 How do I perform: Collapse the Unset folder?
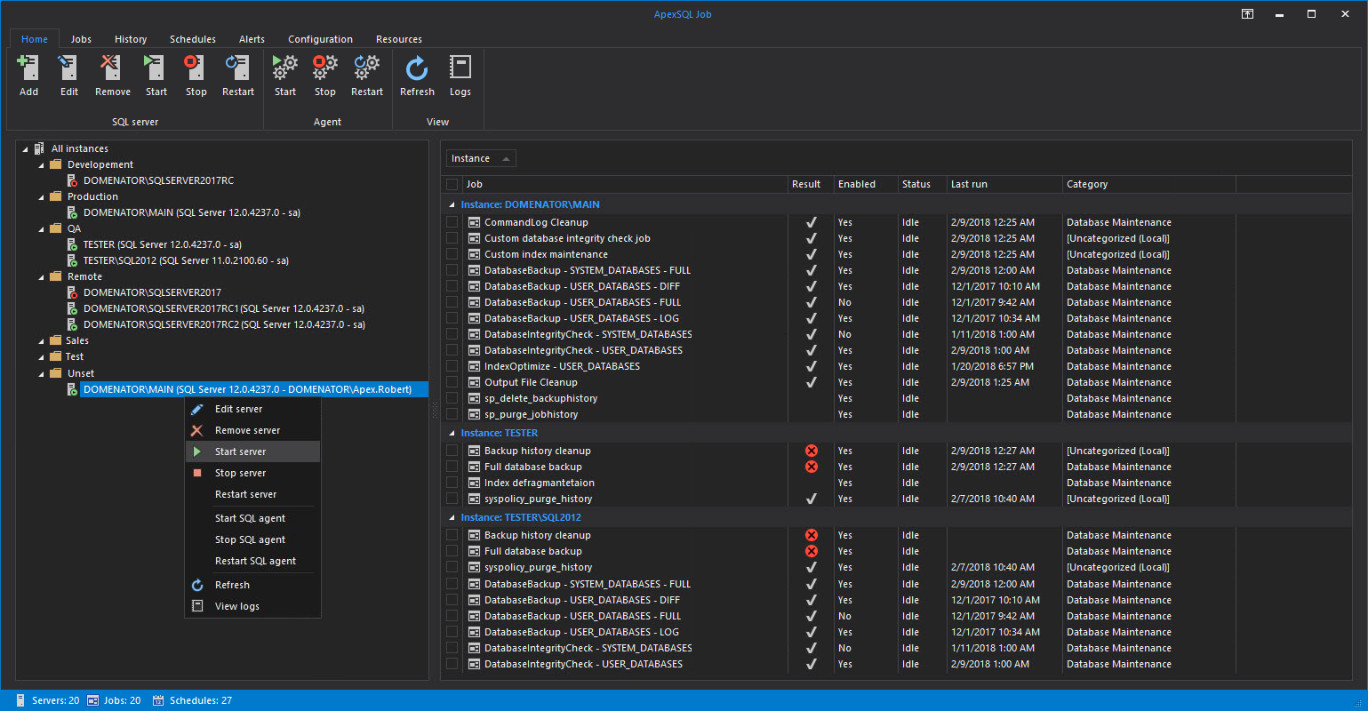40,373
